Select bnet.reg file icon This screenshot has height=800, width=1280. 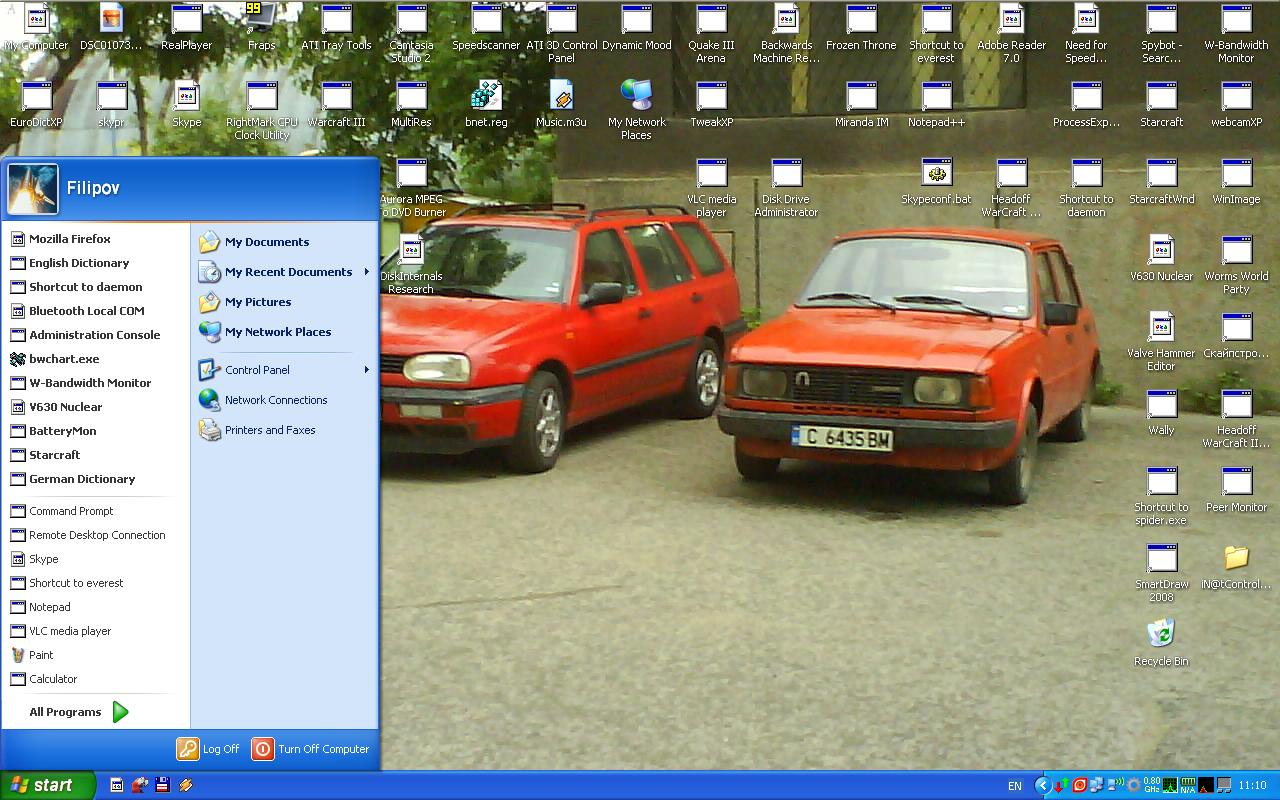coord(487,105)
